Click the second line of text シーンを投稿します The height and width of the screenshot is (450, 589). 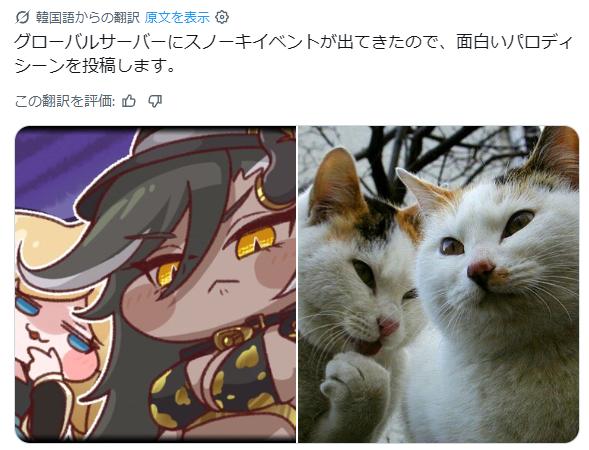click(95, 66)
